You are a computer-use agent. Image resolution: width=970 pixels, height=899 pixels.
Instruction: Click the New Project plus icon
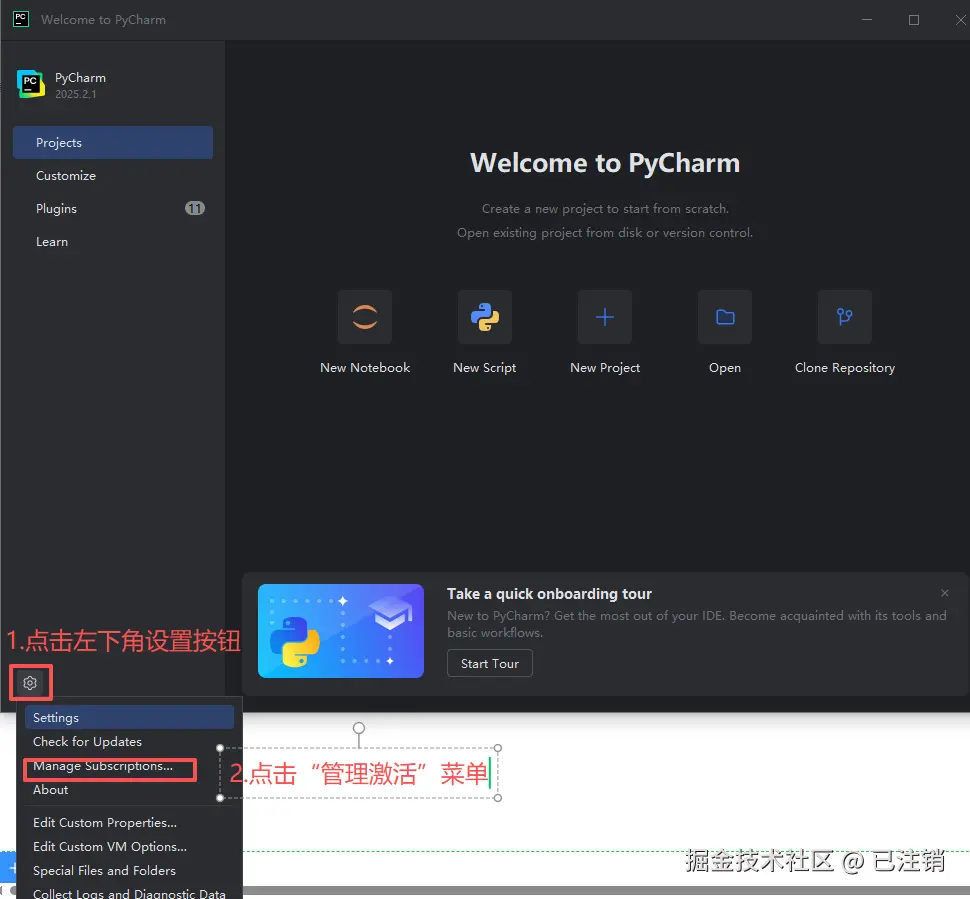point(604,317)
